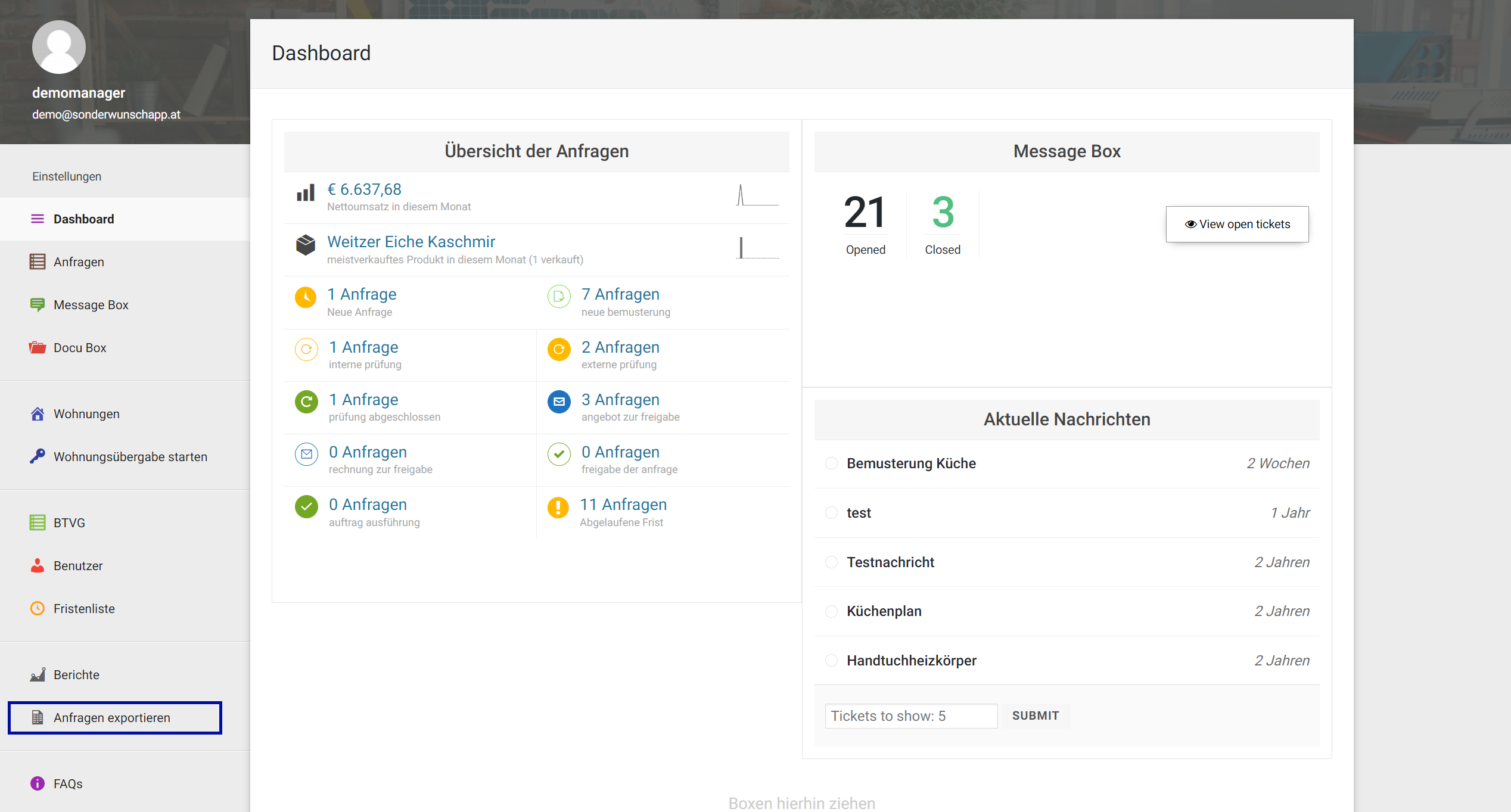Click the outlined envelope icon for rechnung zur freigabe

[306, 455]
